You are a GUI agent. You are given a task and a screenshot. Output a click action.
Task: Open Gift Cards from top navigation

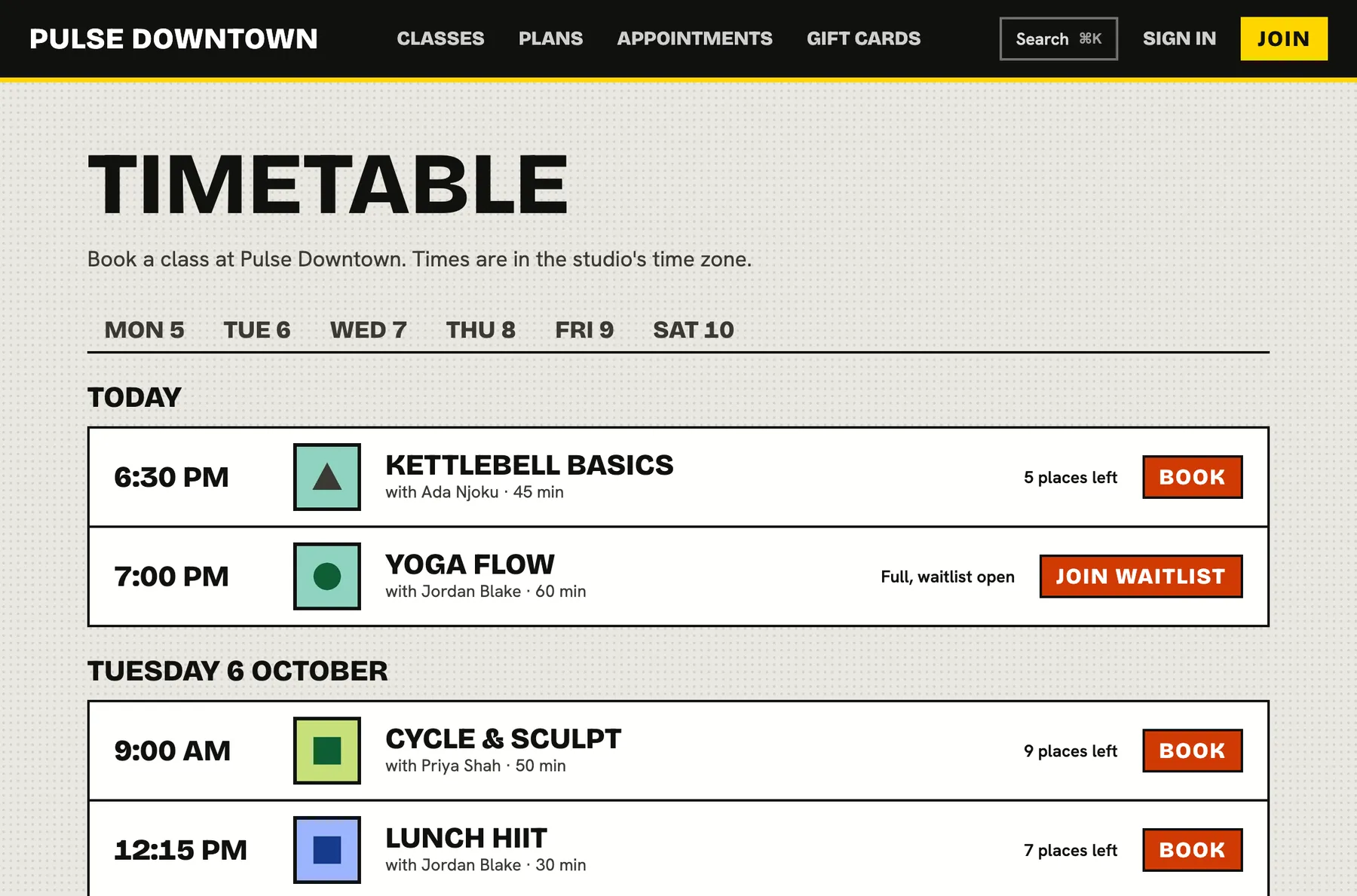click(863, 38)
